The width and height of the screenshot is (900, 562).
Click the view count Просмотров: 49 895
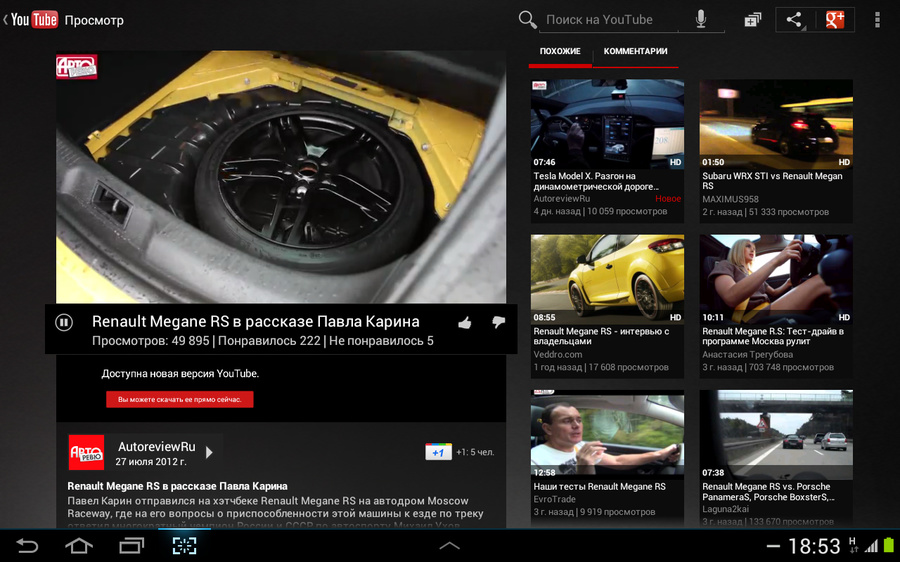coord(150,341)
